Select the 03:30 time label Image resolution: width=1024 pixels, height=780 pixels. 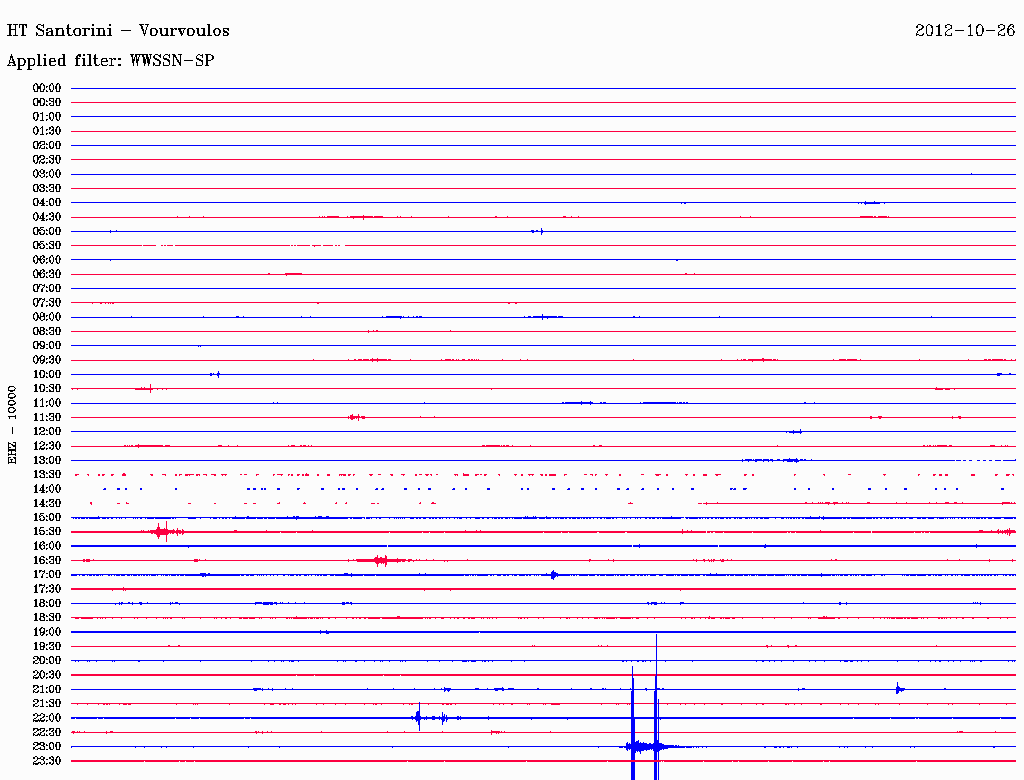(x=47, y=188)
